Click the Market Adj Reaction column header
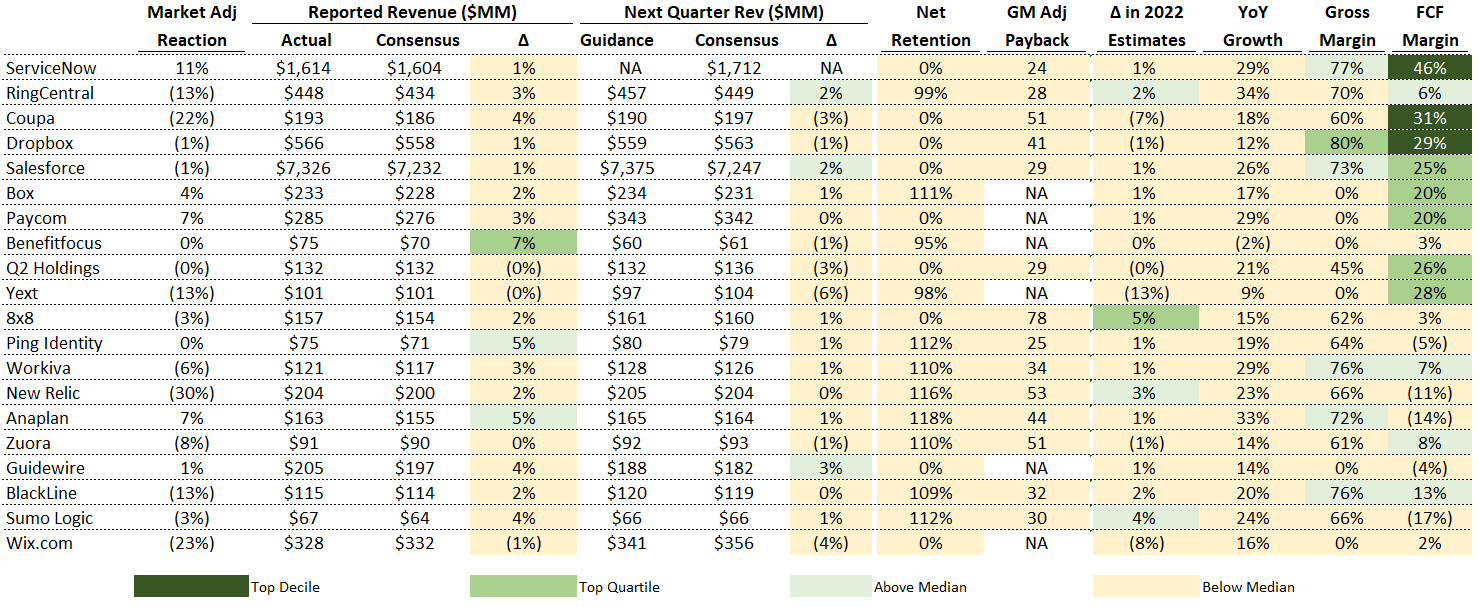Screen dimensions: 1479x607 (192, 26)
